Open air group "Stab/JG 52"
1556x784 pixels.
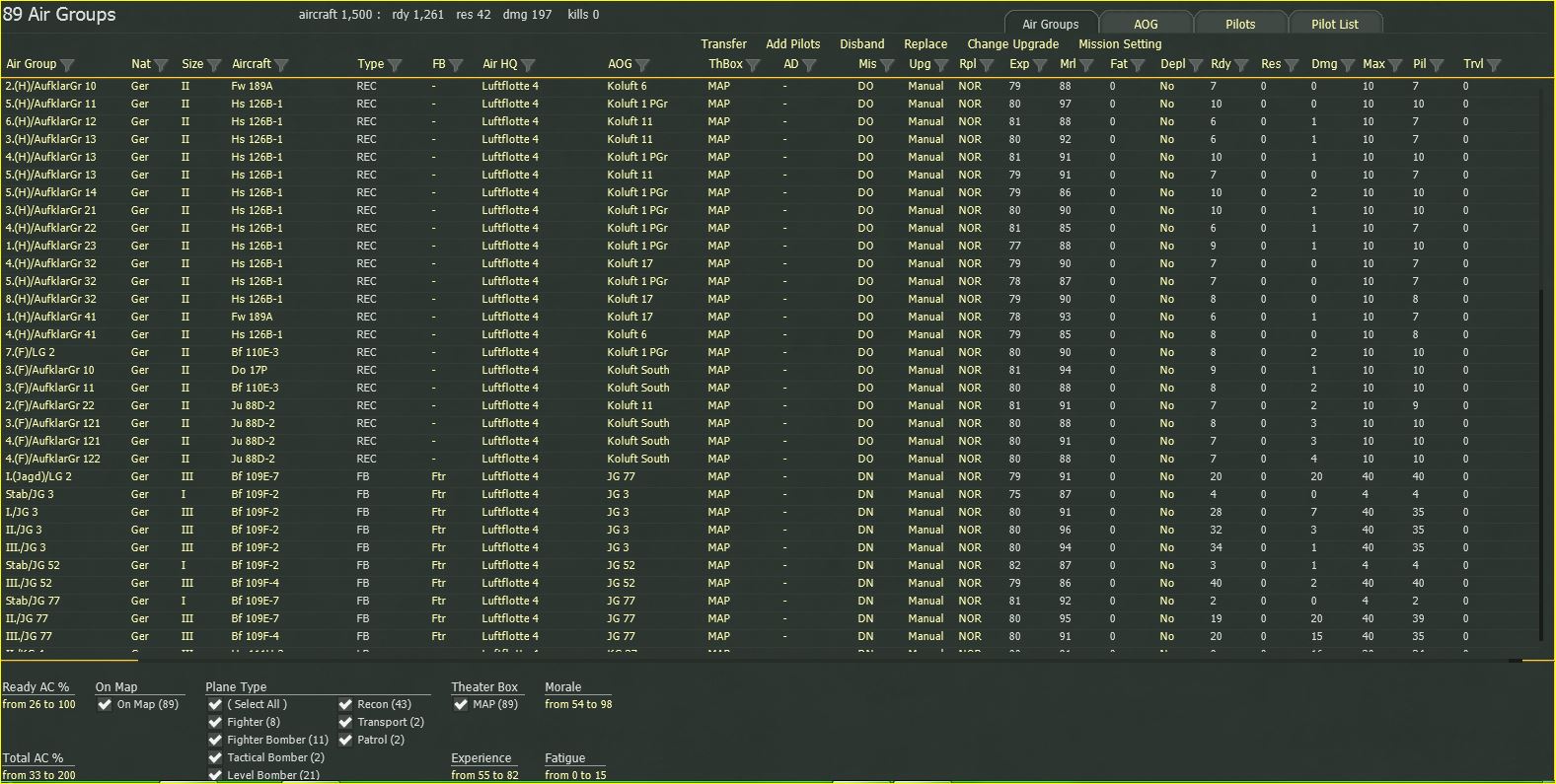33,566
